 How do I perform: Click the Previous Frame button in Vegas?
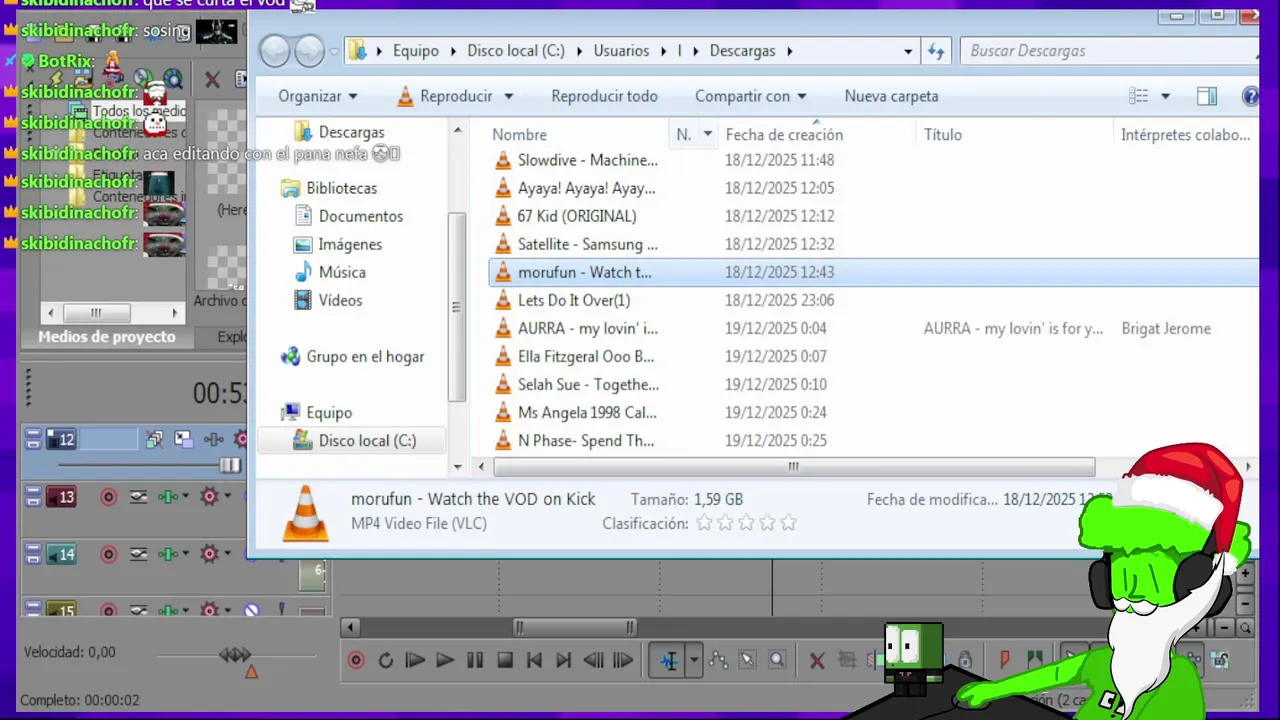click(x=594, y=660)
